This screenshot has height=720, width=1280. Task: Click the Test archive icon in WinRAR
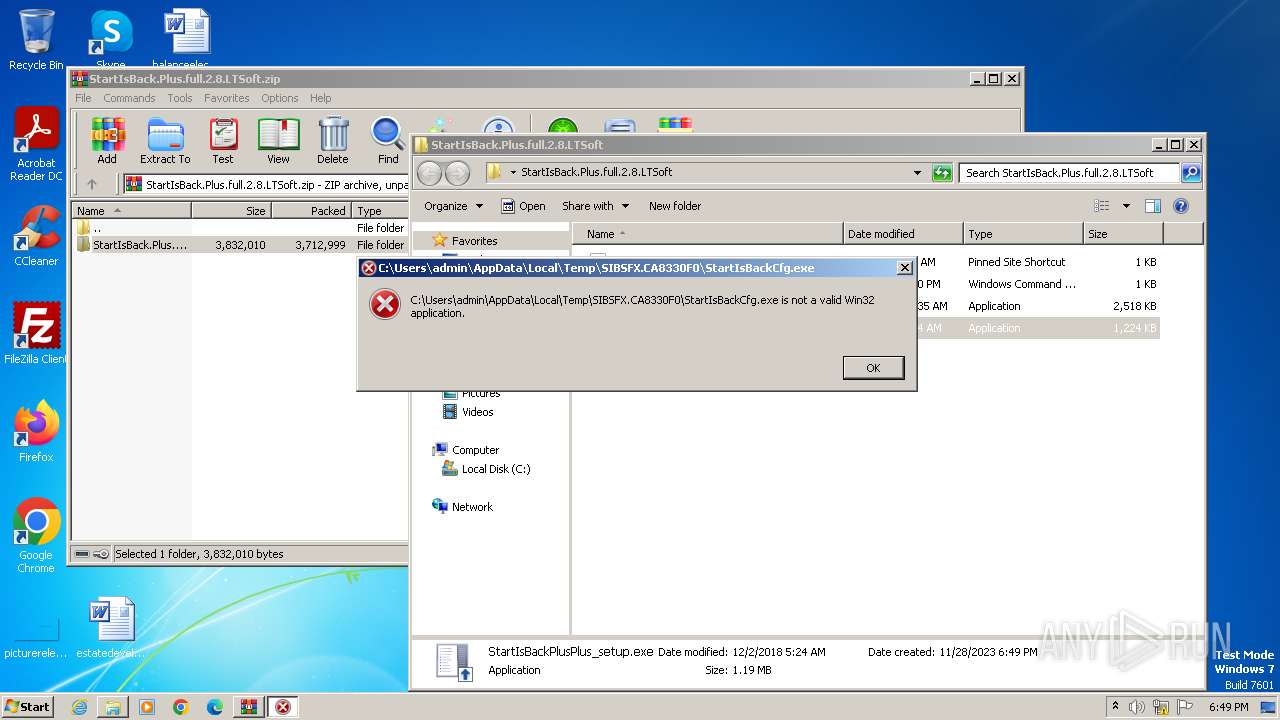[223, 141]
